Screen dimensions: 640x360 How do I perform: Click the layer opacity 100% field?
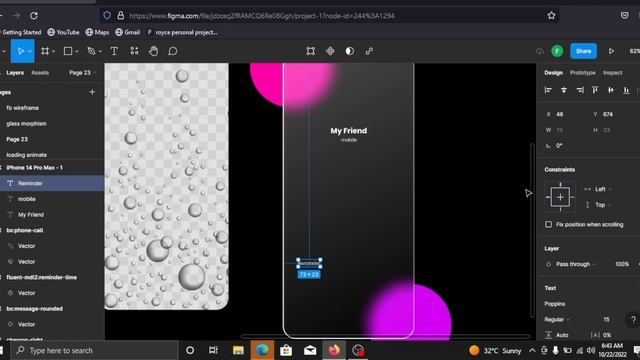point(622,264)
